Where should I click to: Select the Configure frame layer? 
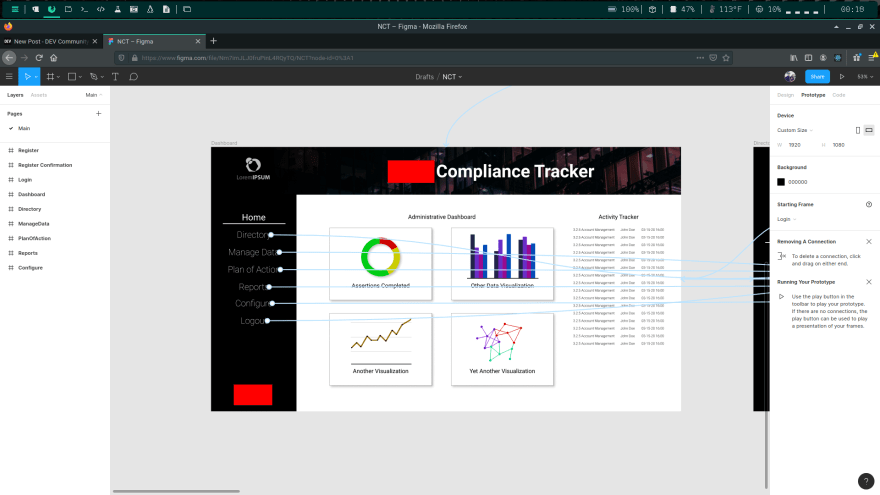point(30,268)
